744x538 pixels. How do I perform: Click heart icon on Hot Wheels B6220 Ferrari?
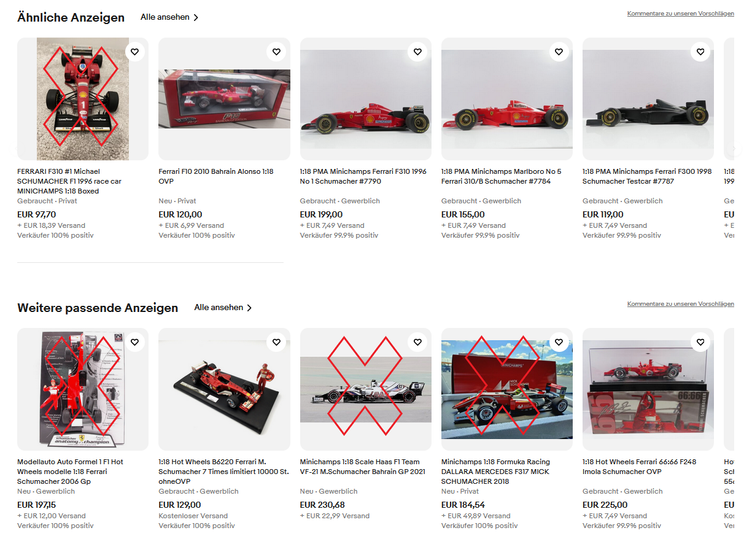click(x=276, y=342)
